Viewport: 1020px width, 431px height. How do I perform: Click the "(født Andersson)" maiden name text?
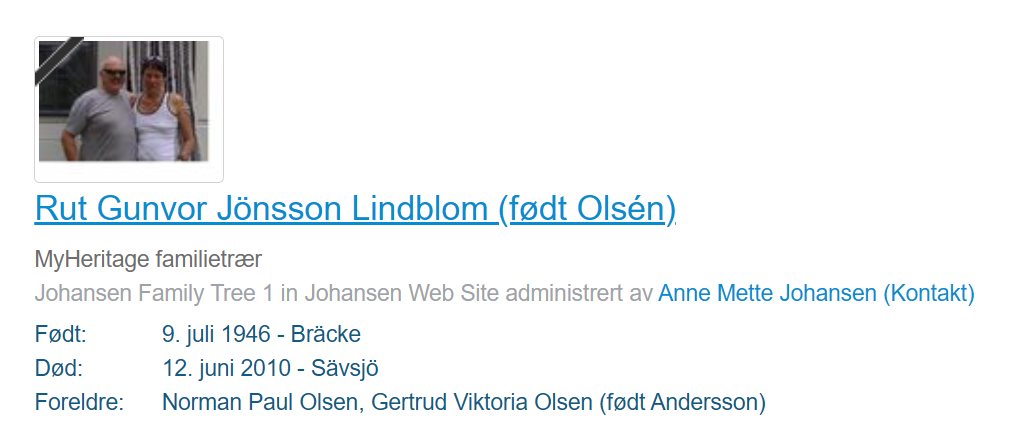[x=683, y=403]
